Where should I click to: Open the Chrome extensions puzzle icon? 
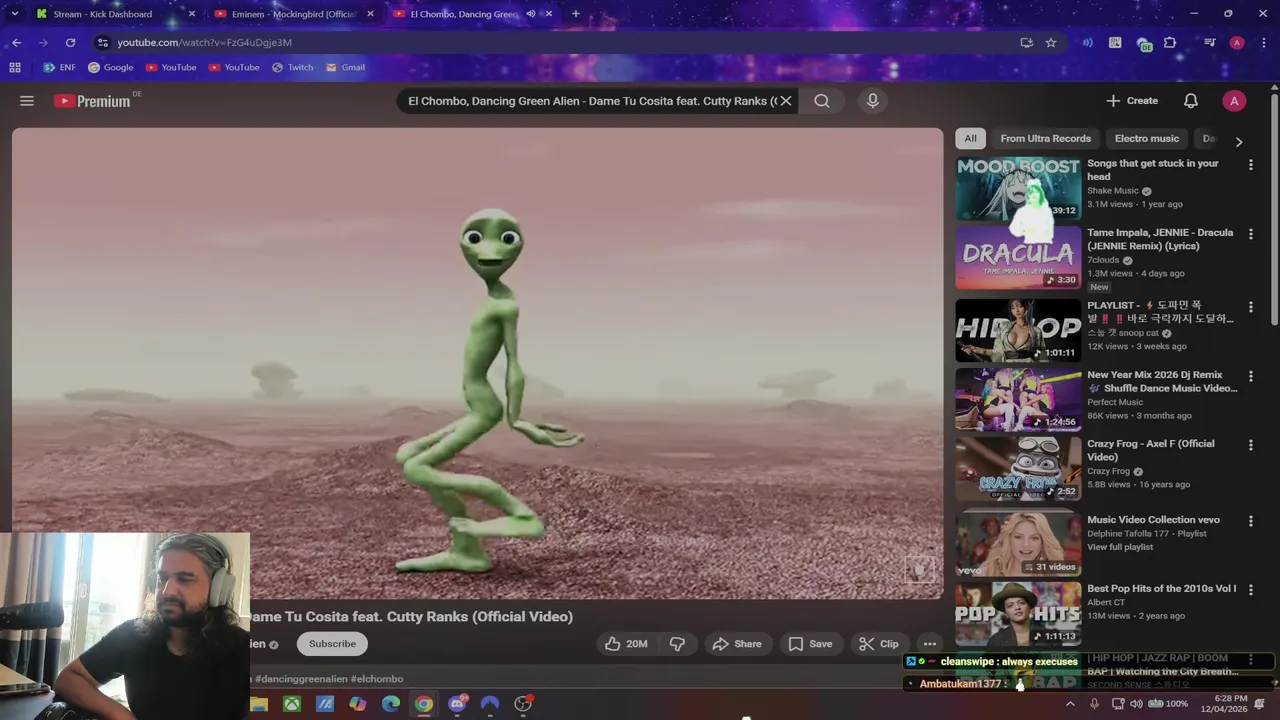click(x=1170, y=43)
